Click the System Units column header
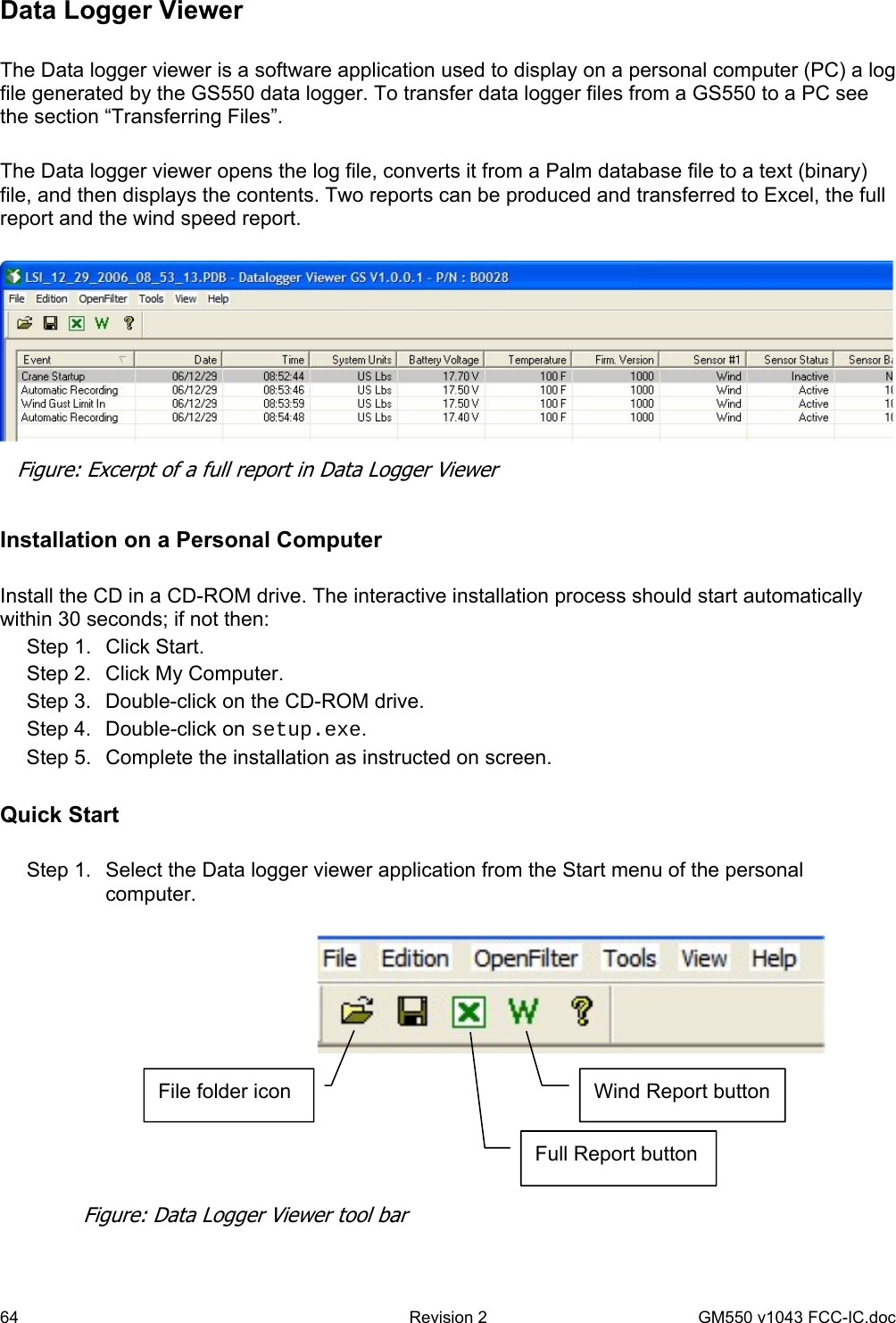The width and height of the screenshot is (896, 1323). pyautogui.click(x=353, y=360)
